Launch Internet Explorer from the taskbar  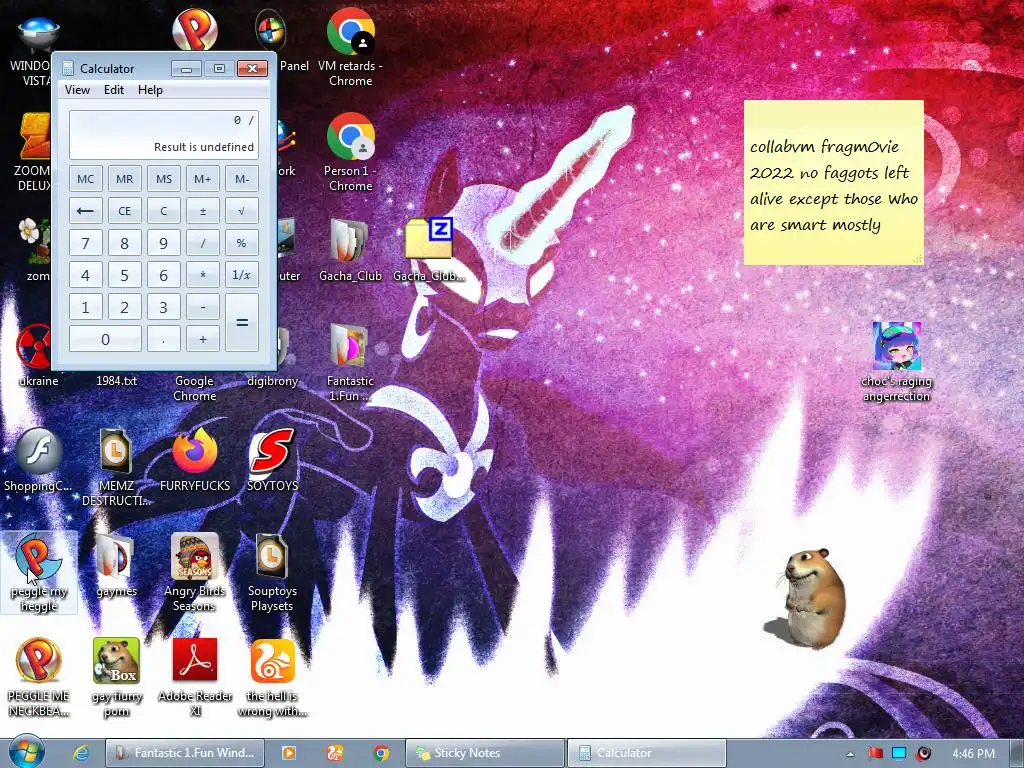pos(81,753)
